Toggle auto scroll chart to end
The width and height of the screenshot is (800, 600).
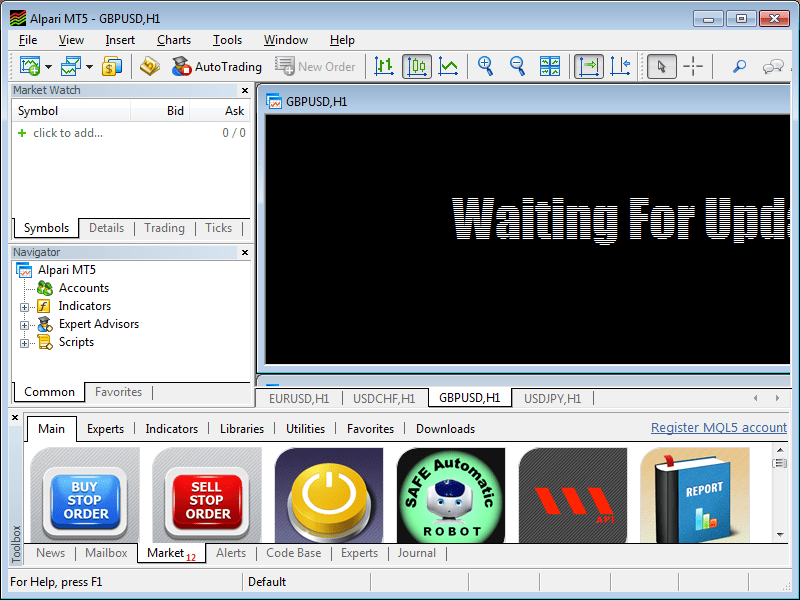tap(589, 67)
